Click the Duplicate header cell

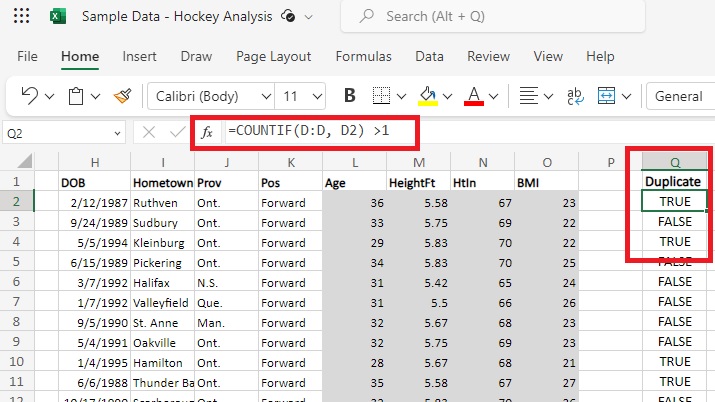click(x=674, y=182)
